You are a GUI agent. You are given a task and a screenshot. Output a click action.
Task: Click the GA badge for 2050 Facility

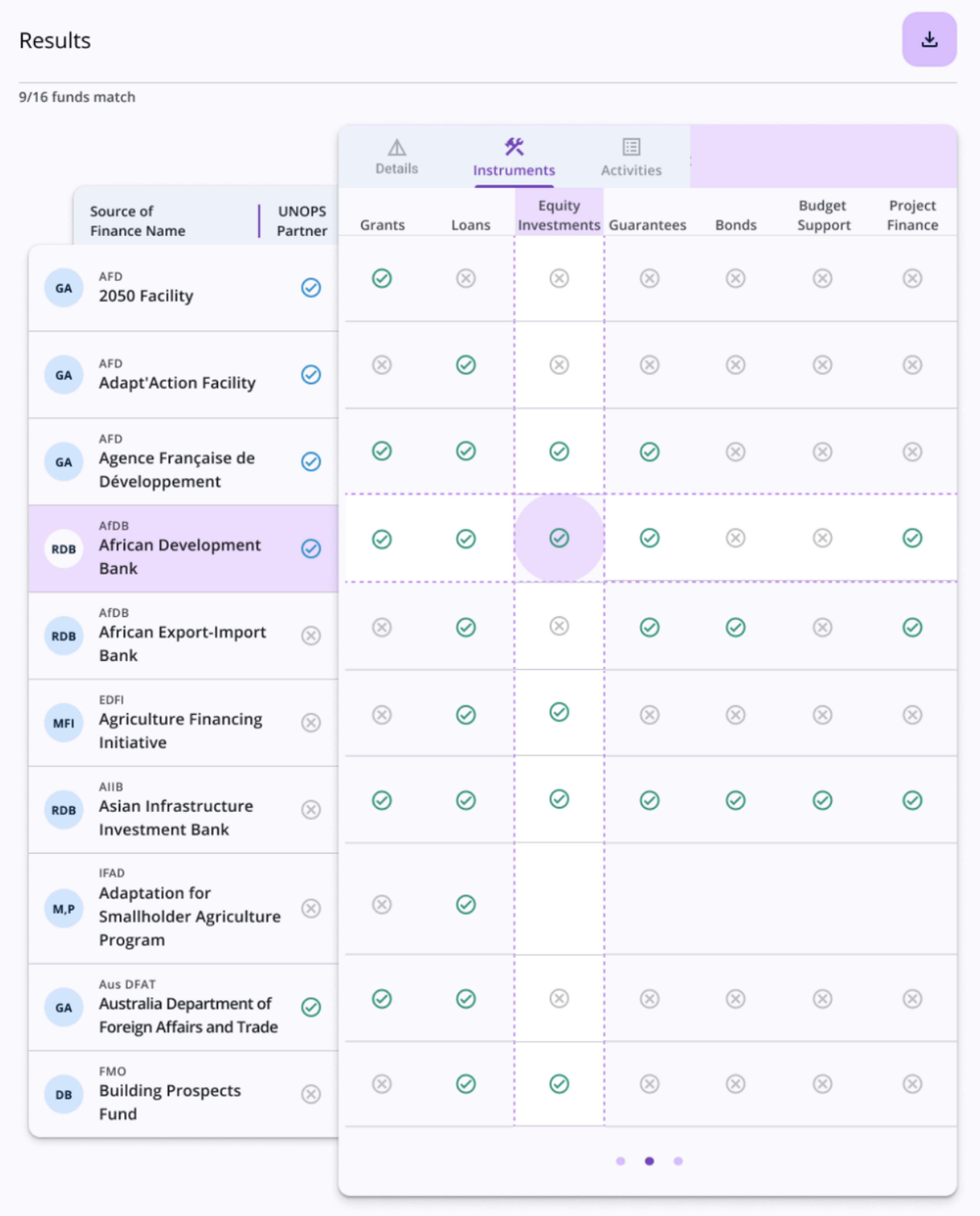tap(64, 288)
